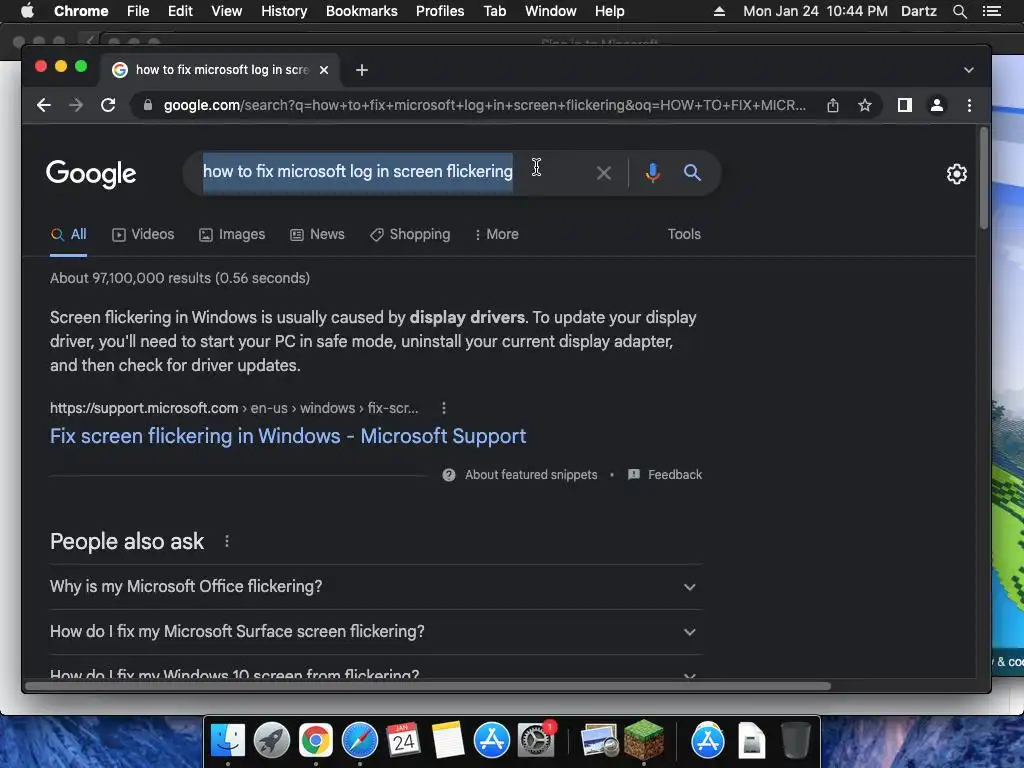Click the Apple menu logo
Screen dimensions: 1024x768
click(27, 11)
